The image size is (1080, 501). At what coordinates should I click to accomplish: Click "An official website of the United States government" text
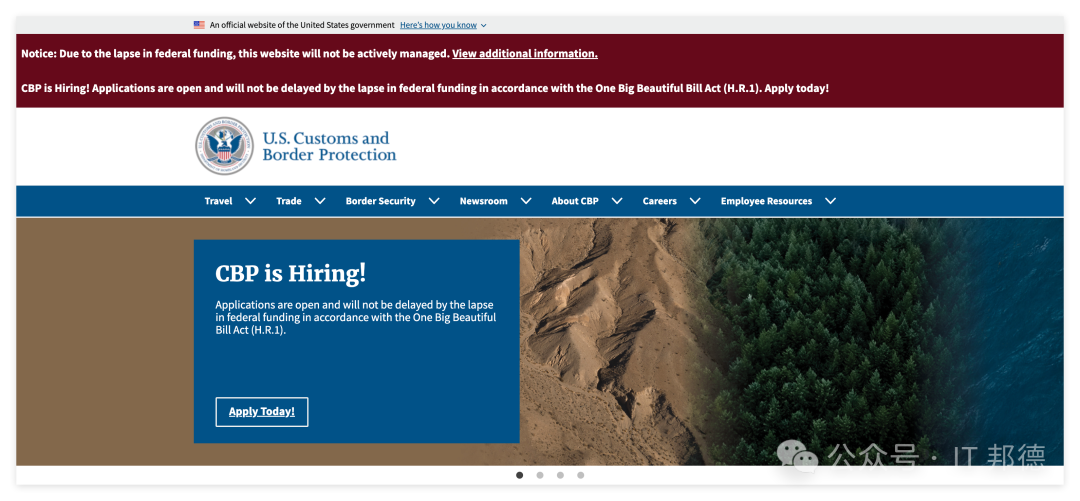302,25
